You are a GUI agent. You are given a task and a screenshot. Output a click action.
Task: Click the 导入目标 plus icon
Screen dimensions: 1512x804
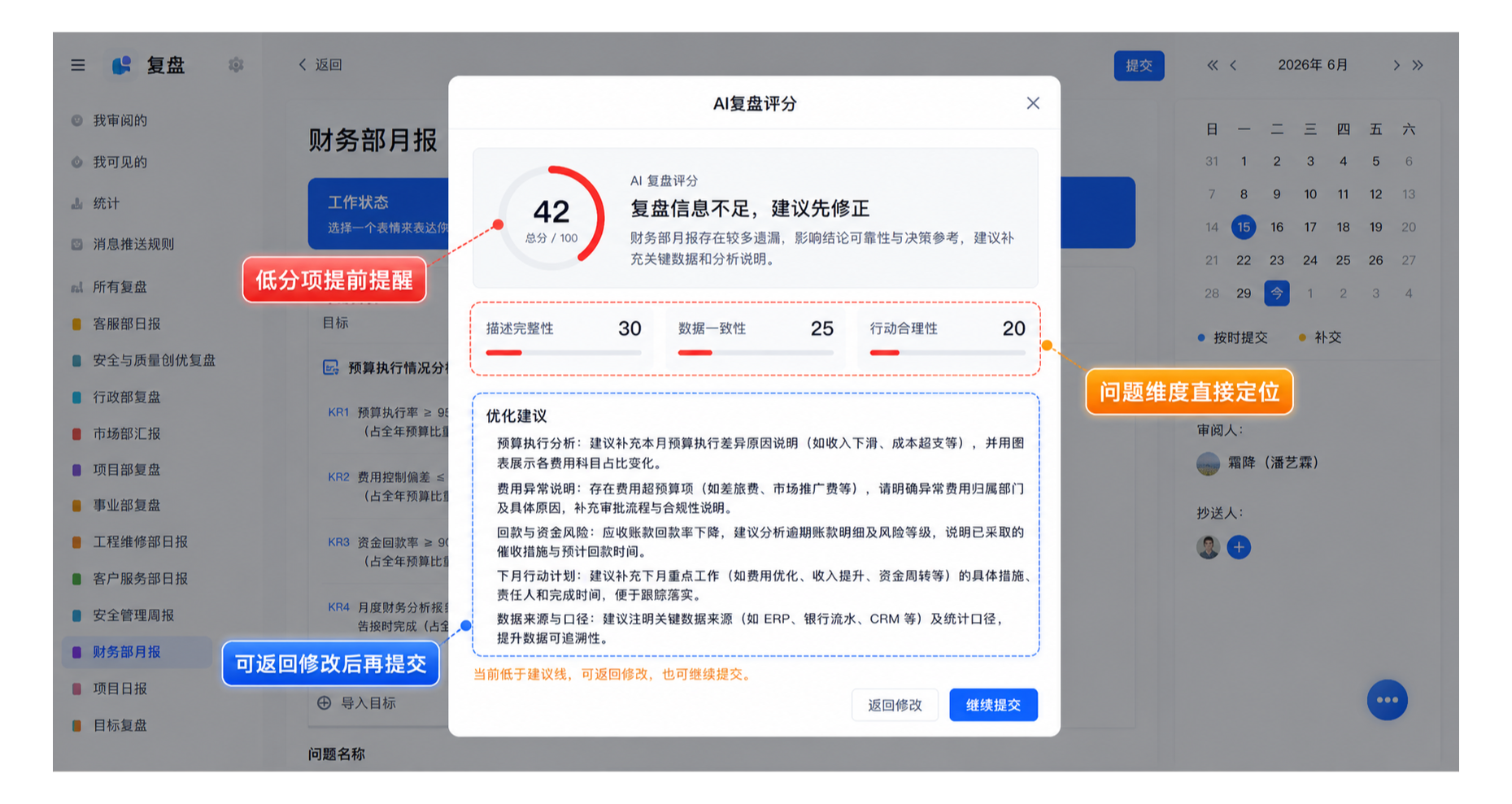pos(324,702)
